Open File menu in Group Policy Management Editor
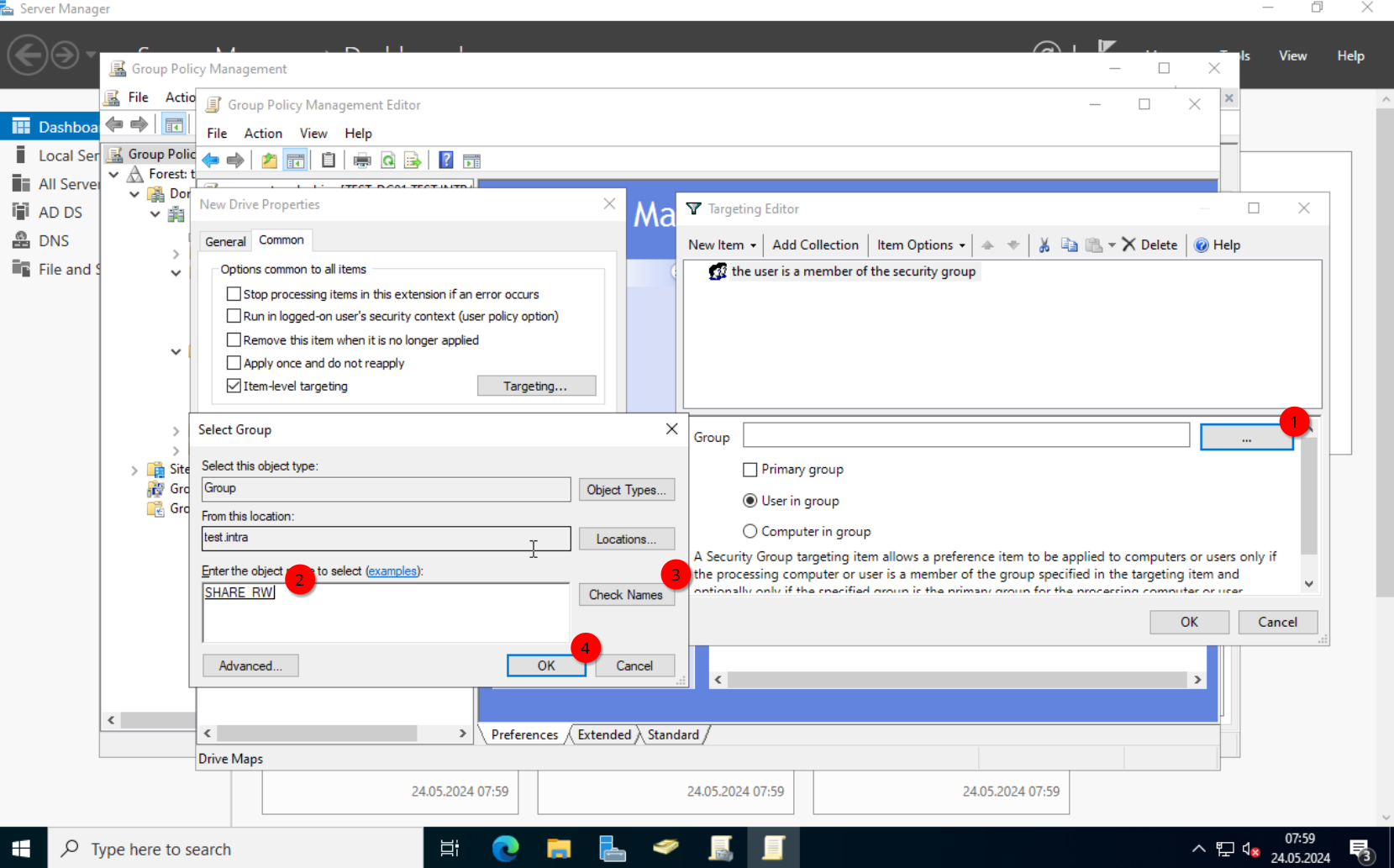 click(x=217, y=133)
